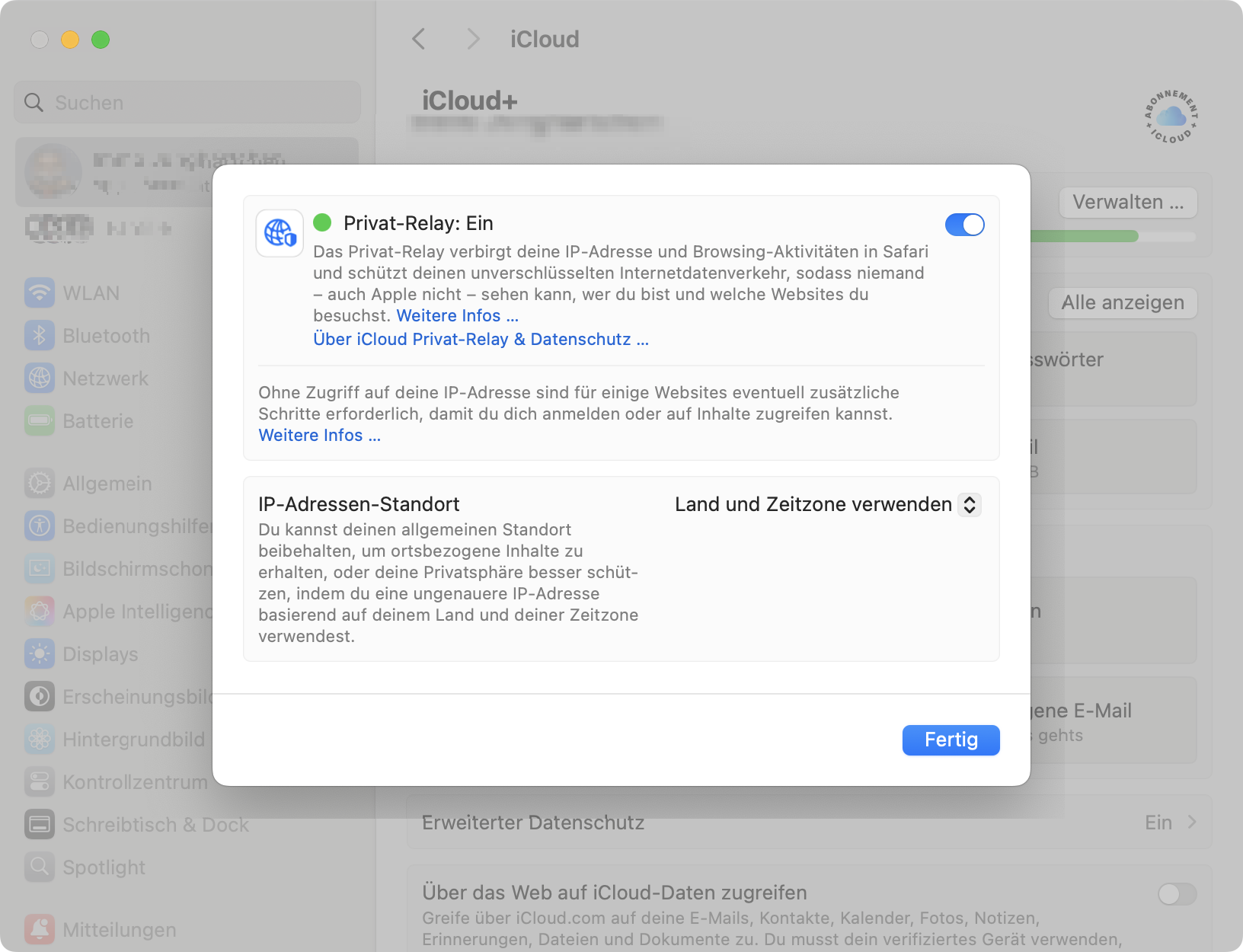This screenshot has width=1243, height=952.
Task: Open Weitere Infos link below anmelden text
Action: pyautogui.click(x=319, y=435)
